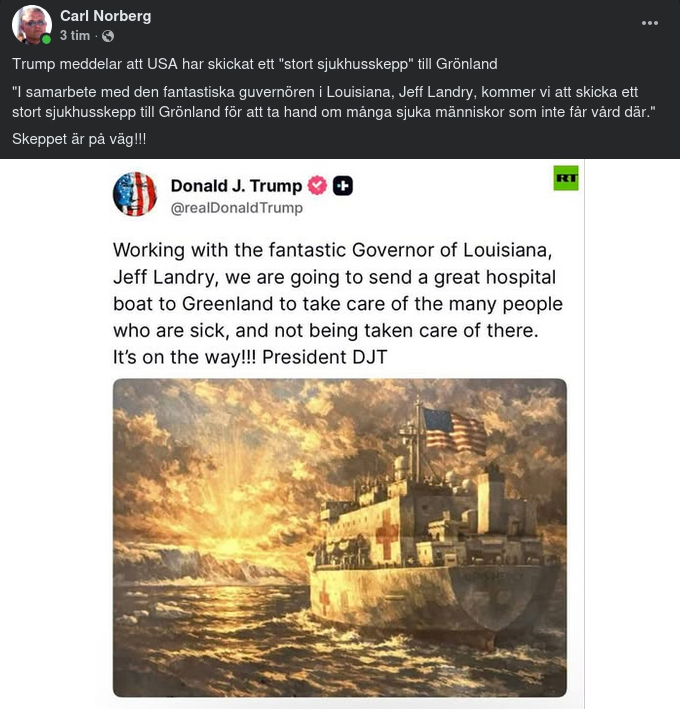
Task: Click the Carl Norberg author name
Action: (105, 15)
